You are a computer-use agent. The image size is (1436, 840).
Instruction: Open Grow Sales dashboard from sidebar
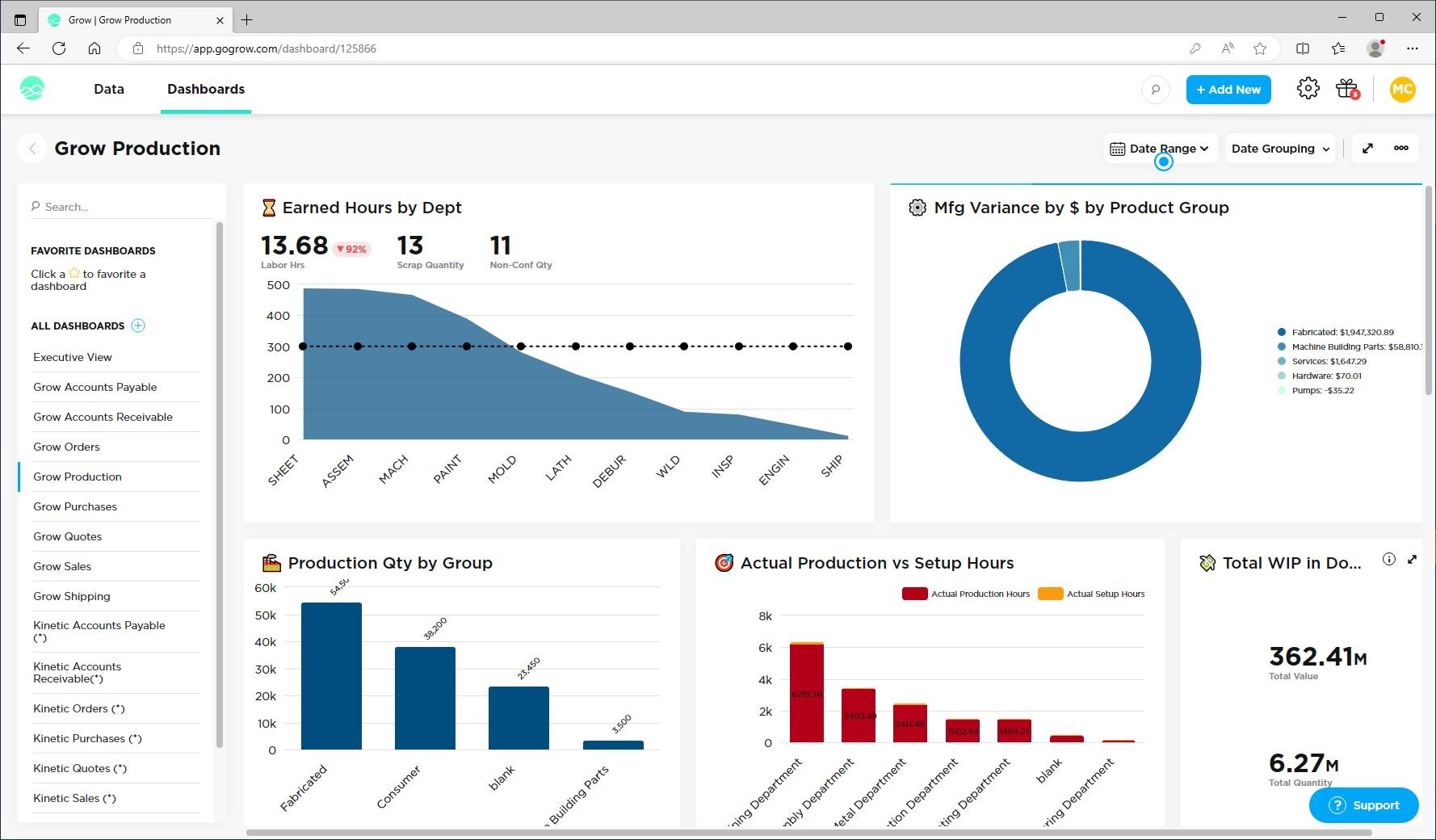pyautogui.click(x=62, y=566)
